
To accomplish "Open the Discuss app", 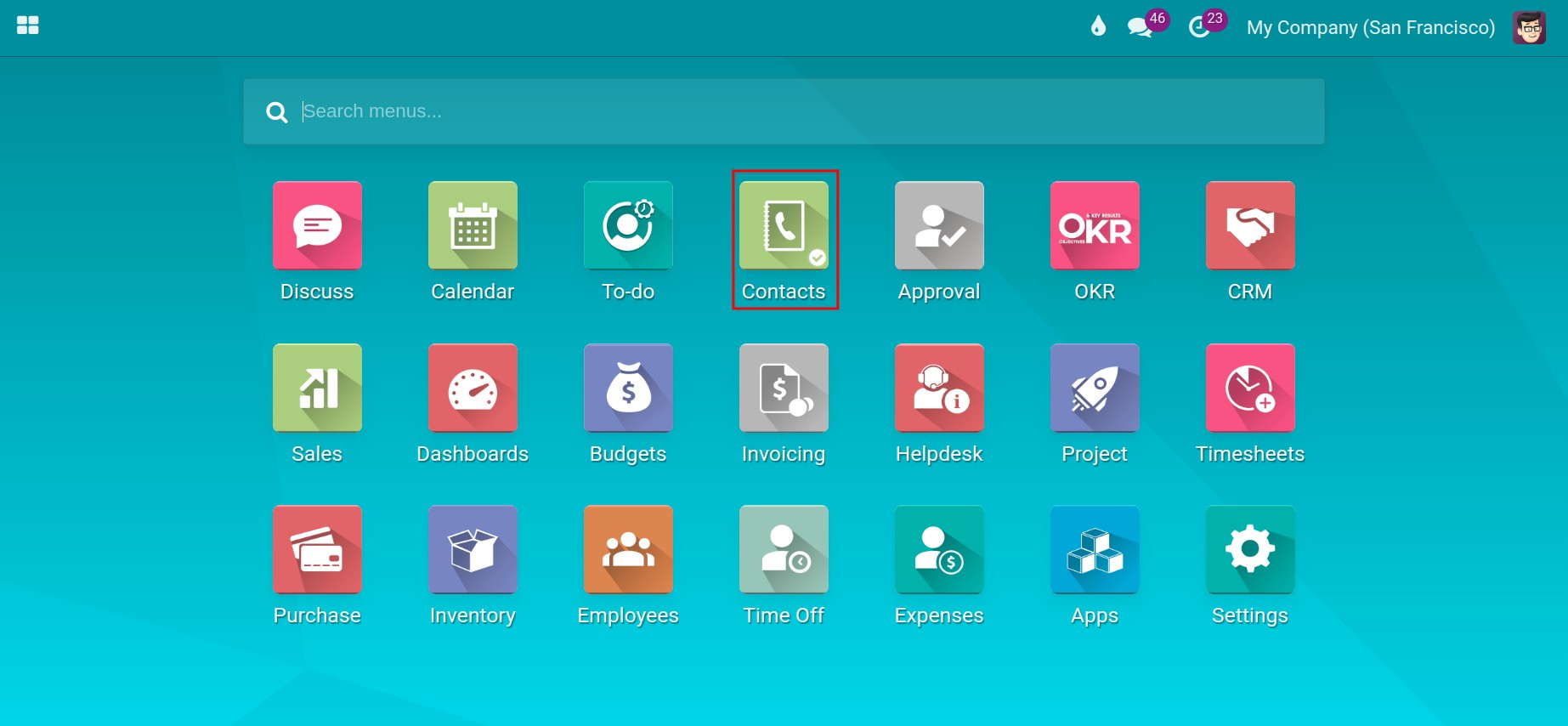I will pyautogui.click(x=317, y=225).
